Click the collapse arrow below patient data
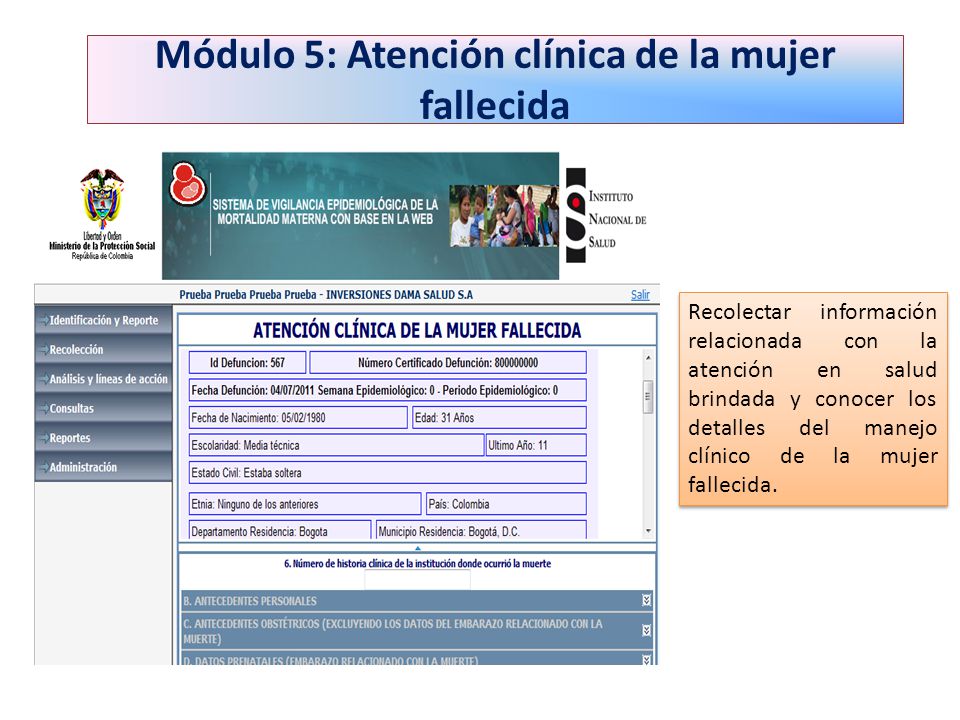Viewport: 960px width, 720px height. click(x=418, y=549)
